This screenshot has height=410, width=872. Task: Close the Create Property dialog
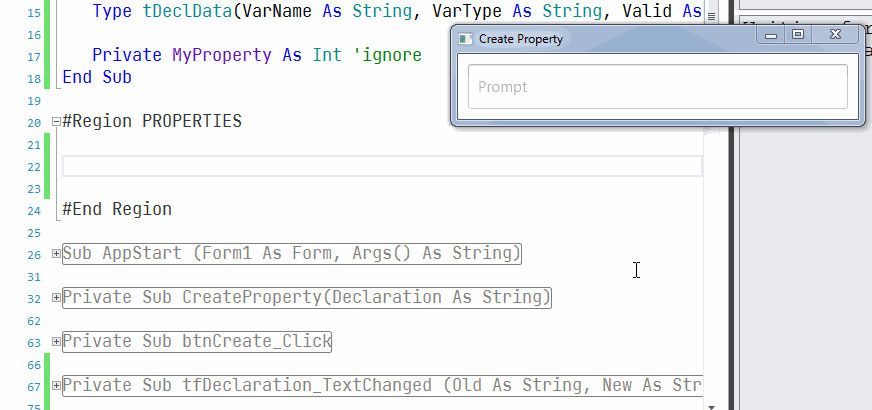[x=835, y=36]
